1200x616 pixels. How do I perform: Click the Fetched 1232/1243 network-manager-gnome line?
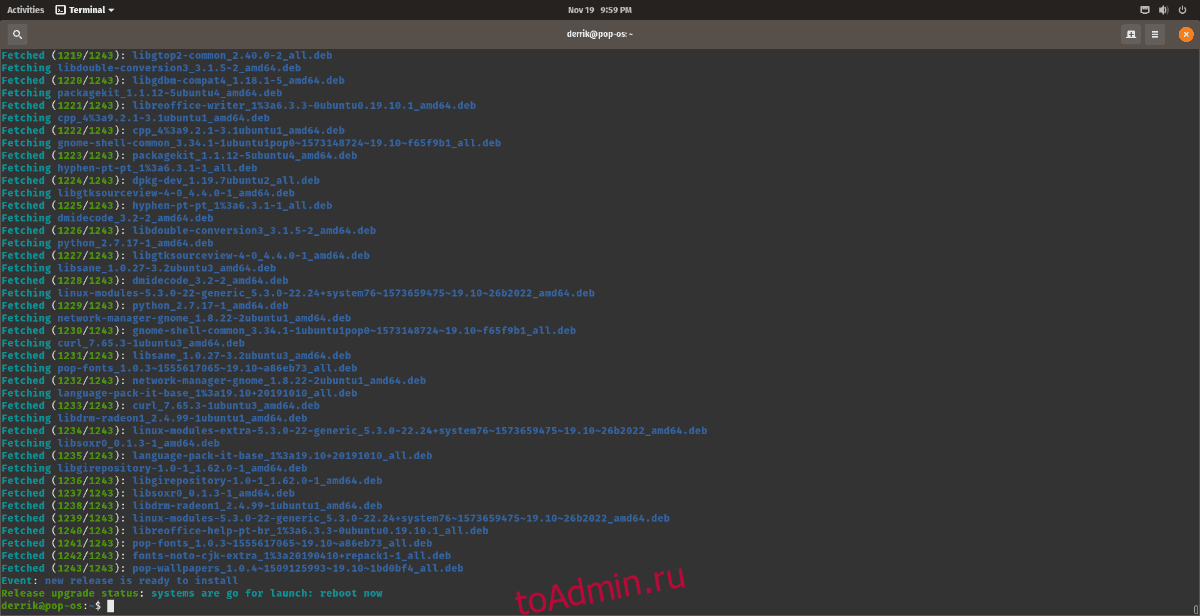click(x=213, y=380)
